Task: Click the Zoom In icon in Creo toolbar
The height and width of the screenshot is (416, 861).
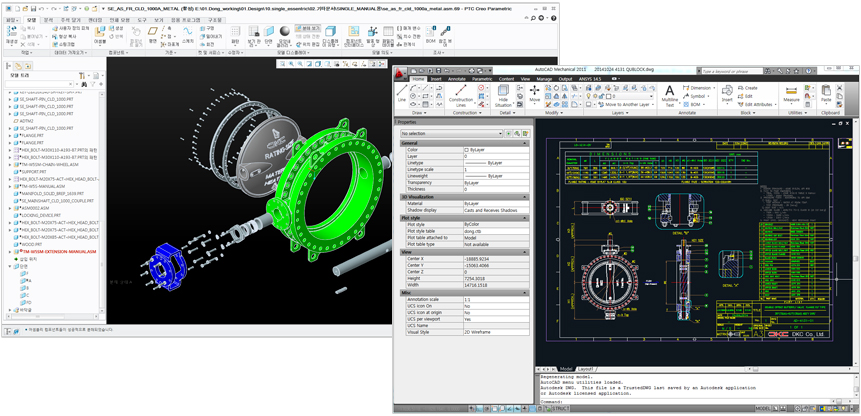Action: 291,64
